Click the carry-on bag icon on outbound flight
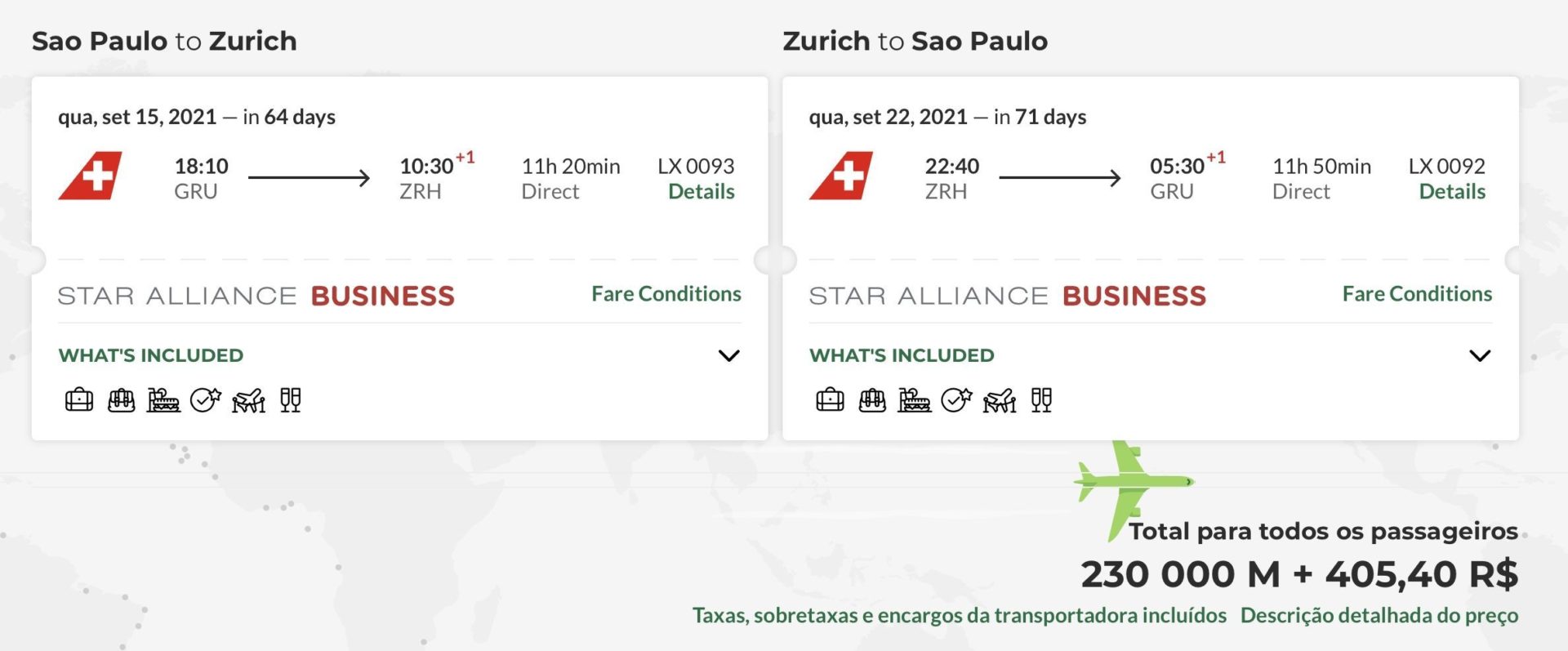Image resolution: width=1568 pixels, height=651 pixels. point(122,400)
